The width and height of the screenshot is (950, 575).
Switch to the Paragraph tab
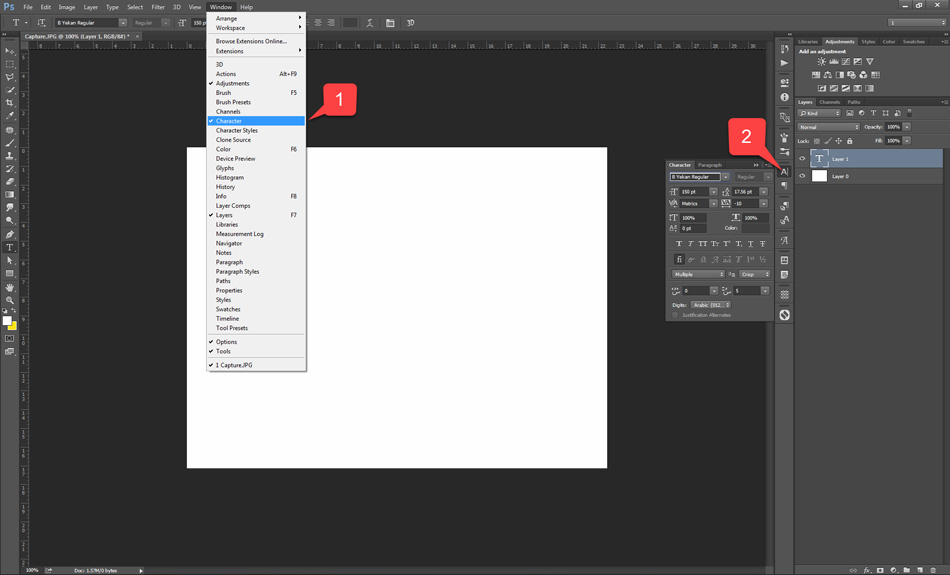point(710,165)
